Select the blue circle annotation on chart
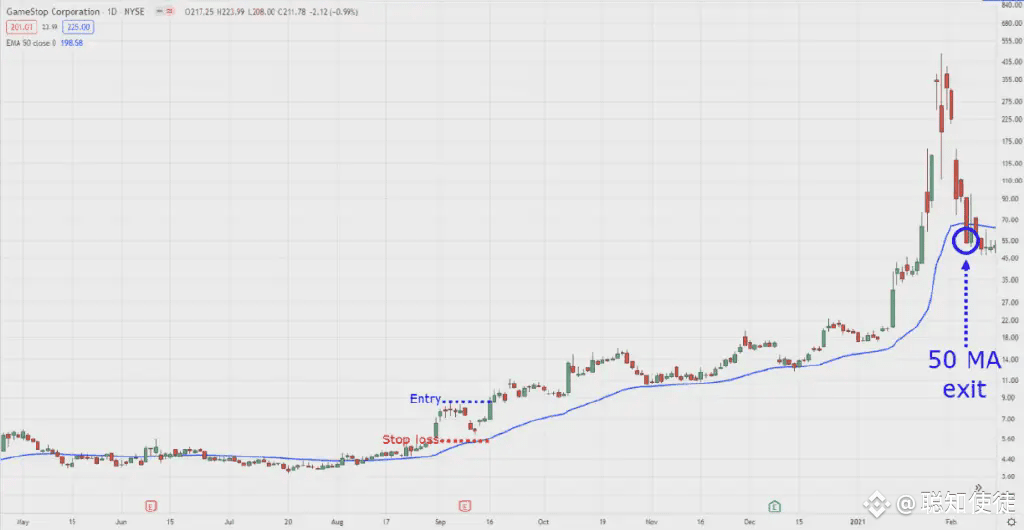 pyautogui.click(x=967, y=241)
